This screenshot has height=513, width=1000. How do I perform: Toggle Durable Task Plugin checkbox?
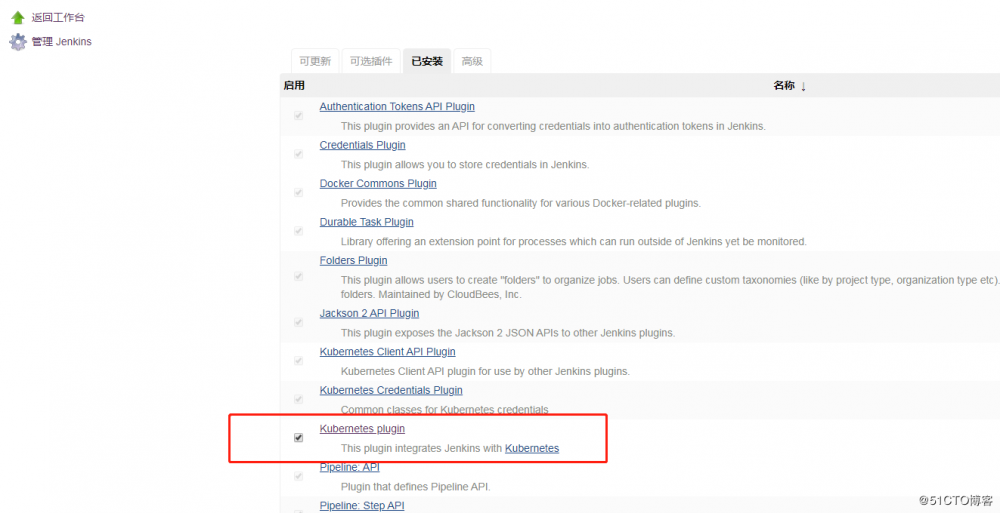[298, 231]
